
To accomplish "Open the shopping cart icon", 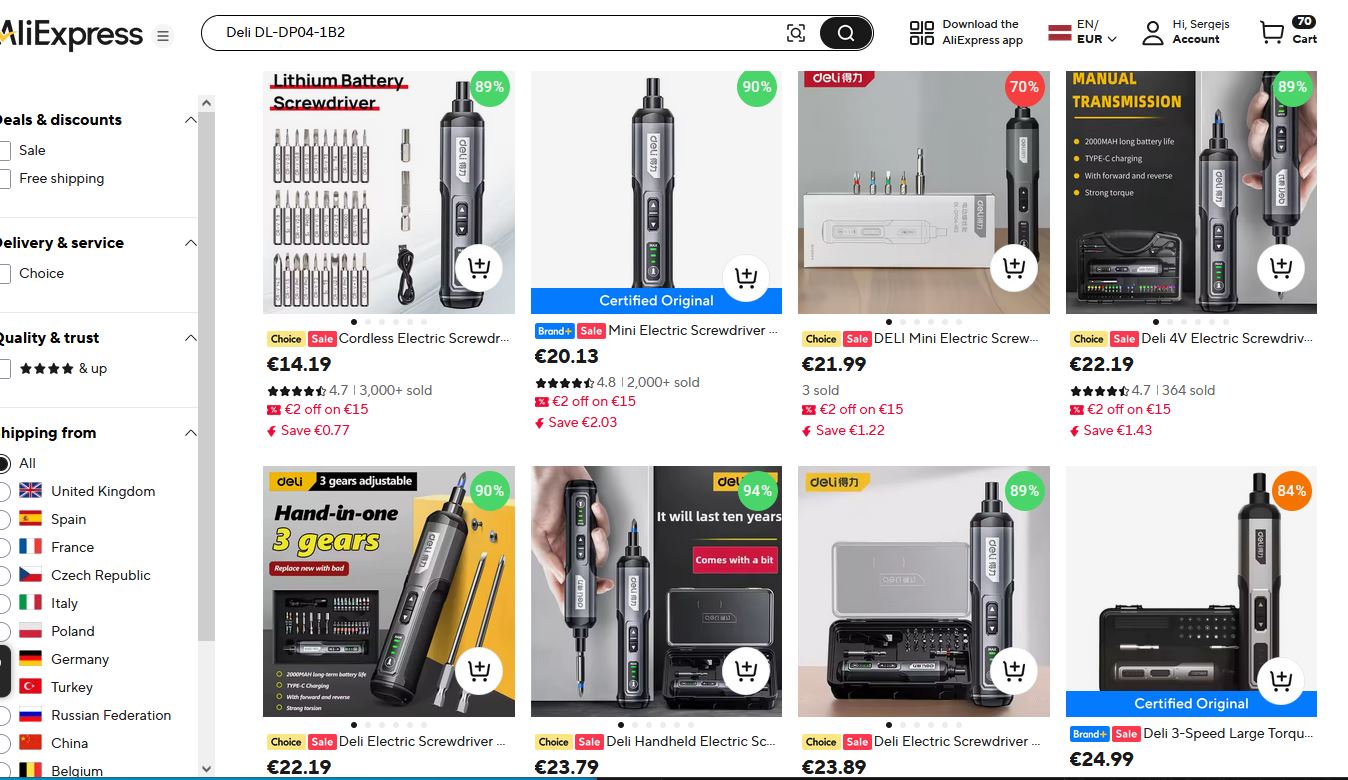I will tap(1272, 33).
